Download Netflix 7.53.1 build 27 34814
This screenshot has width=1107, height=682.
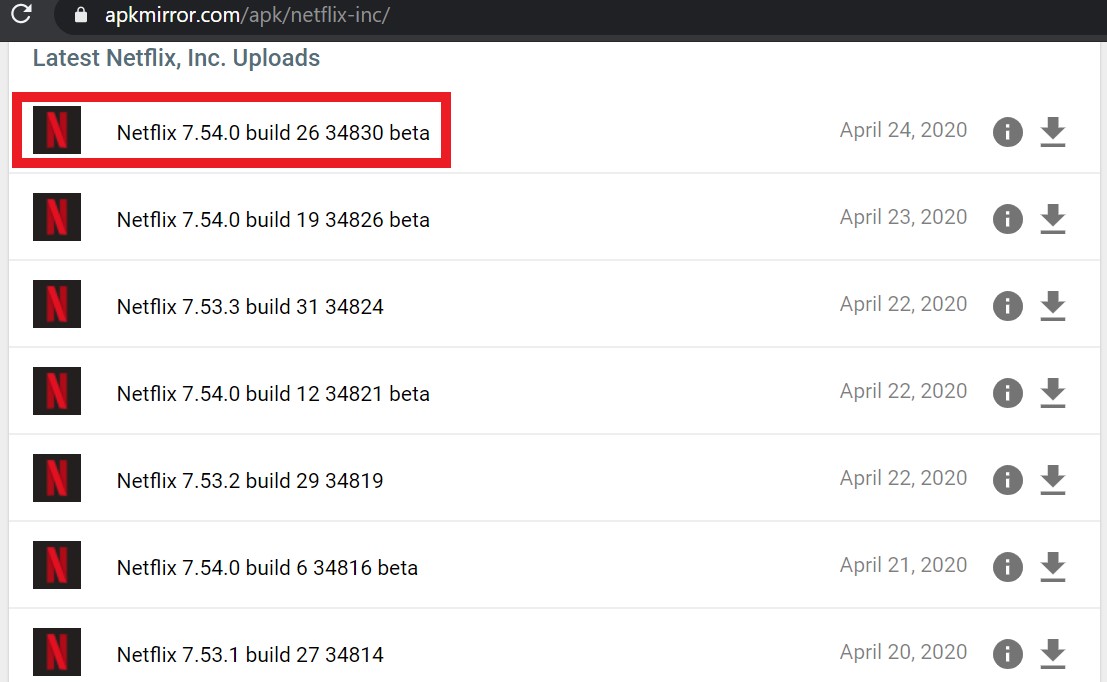1053,654
